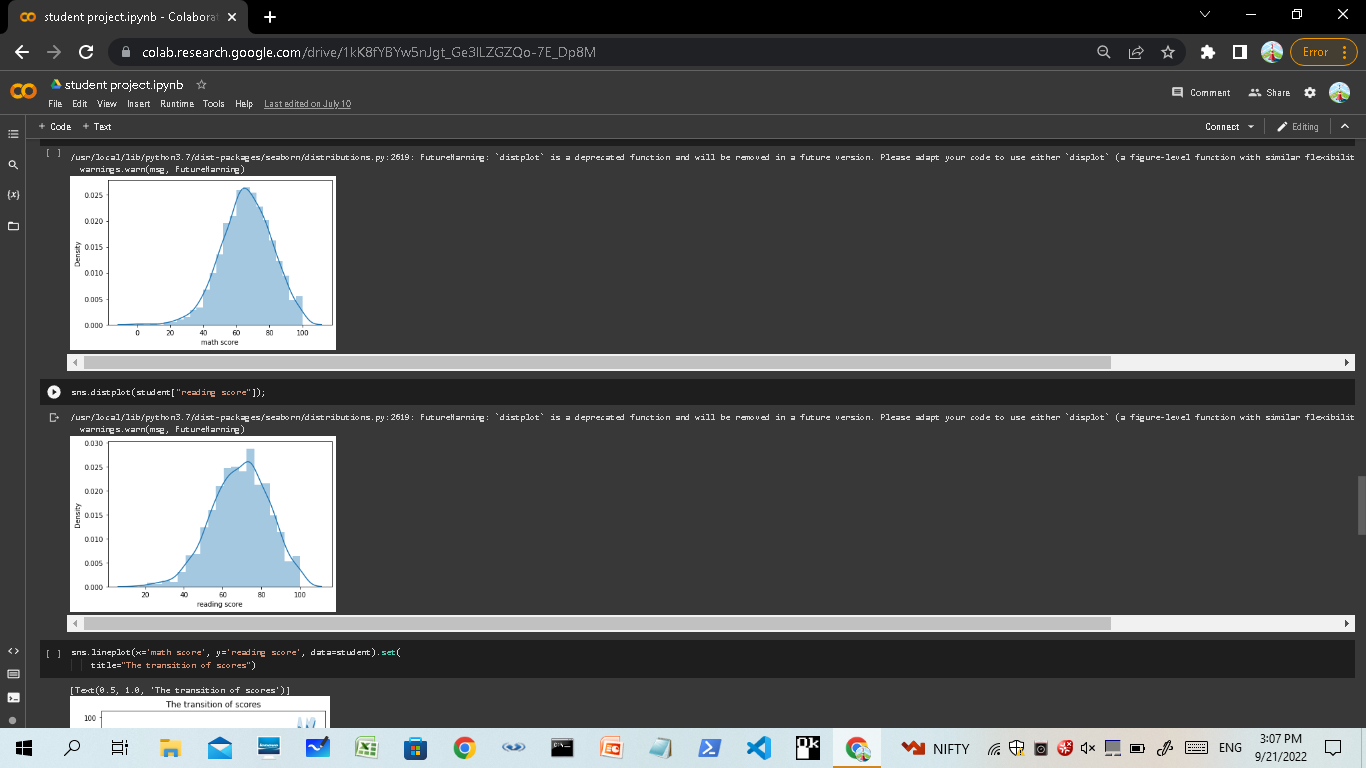1366x768 pixels.
Task: Click the math score distribution plot
Action: point(203,263)
